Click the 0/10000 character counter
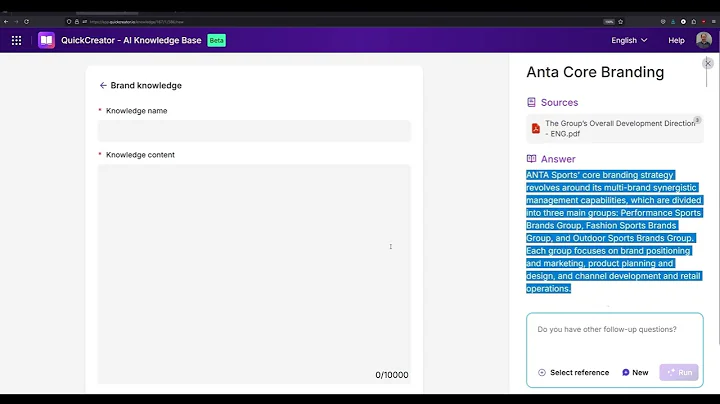The width and height of the screenshot is (720, 404). [x=392, y=375]
